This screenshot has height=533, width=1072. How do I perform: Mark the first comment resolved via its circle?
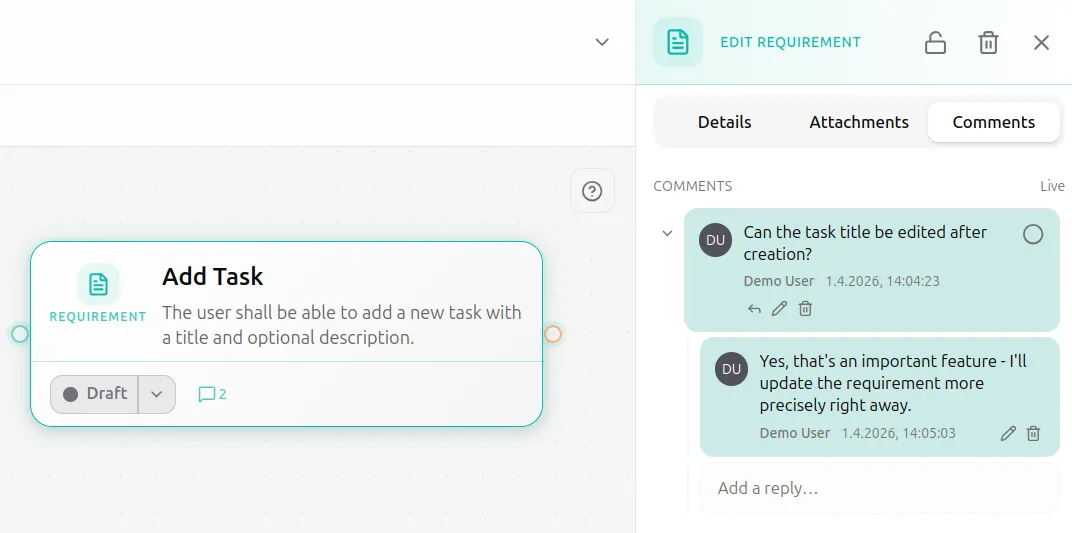point(1033,235)
